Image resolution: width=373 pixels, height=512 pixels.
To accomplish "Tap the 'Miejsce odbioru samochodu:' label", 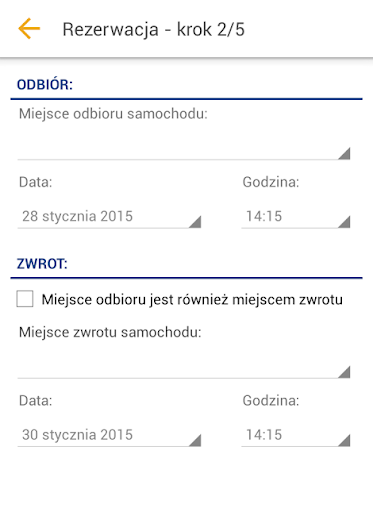I will 113,114.
